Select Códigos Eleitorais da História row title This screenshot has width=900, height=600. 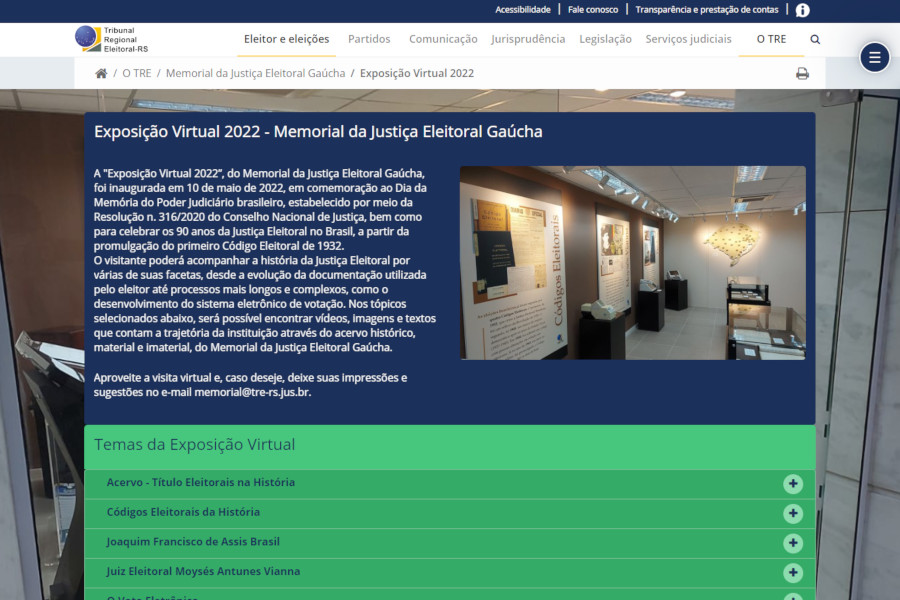tap(183, 512)
